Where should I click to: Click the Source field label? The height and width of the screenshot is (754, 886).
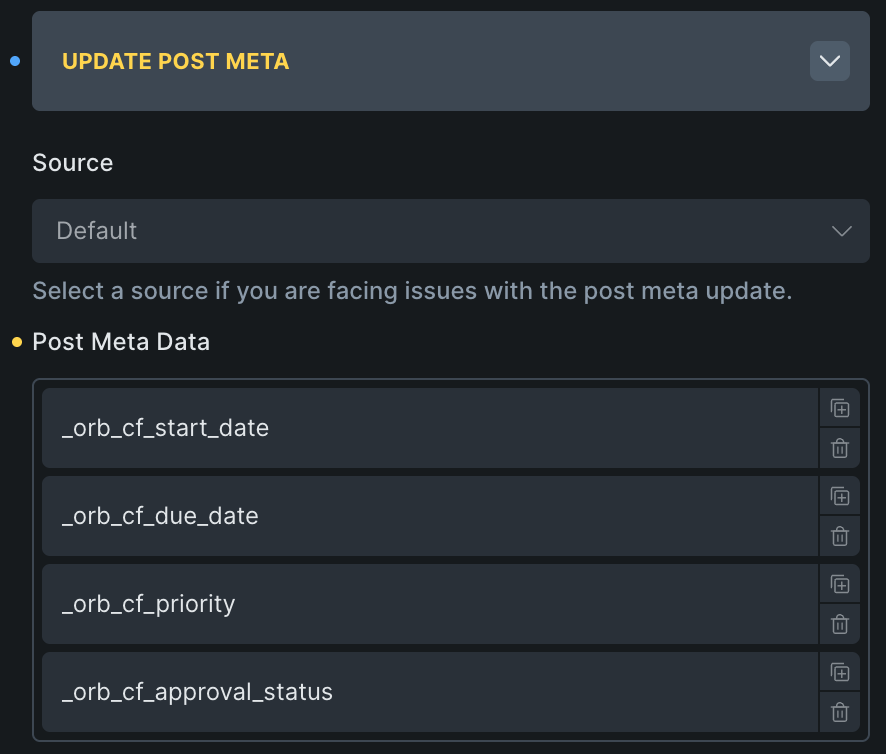[73, 163]
